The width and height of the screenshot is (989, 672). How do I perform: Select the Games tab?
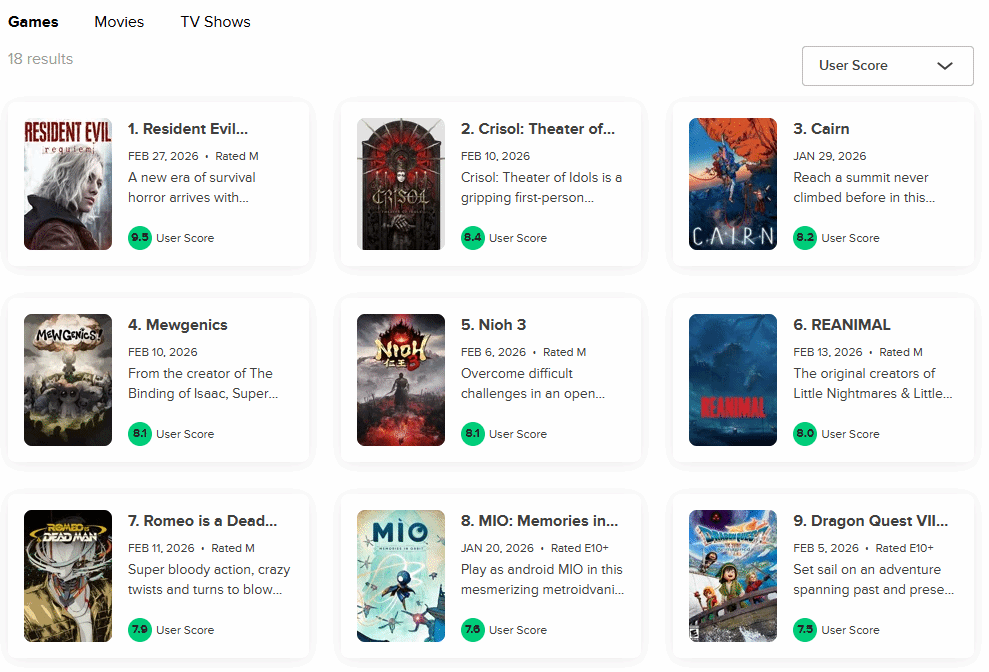point(33,22)
